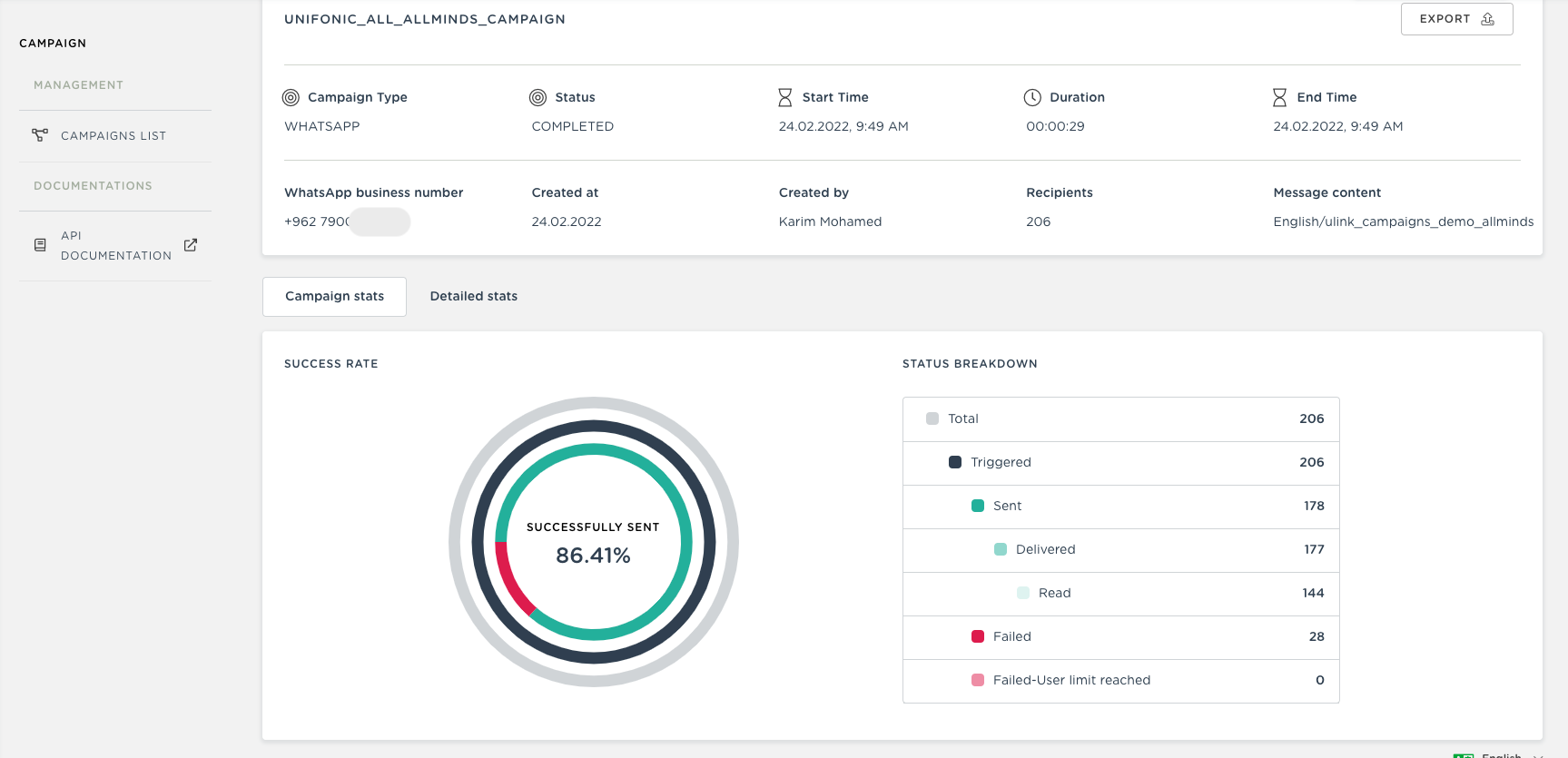1568x758 pixels.
Task: Click the Campaign Type target icon
Action: [291, 97]
